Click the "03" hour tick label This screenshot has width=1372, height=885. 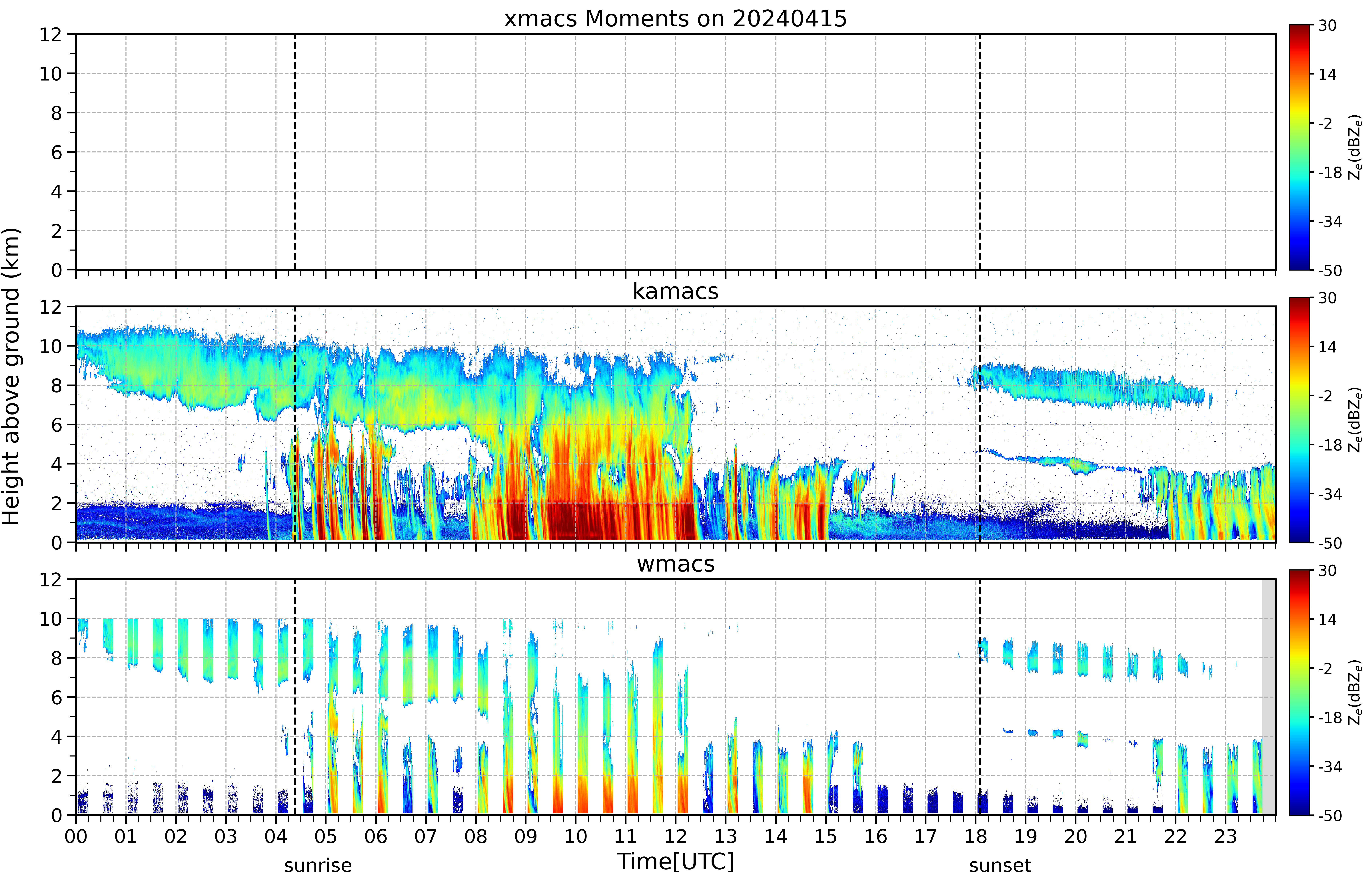(226, 837)
